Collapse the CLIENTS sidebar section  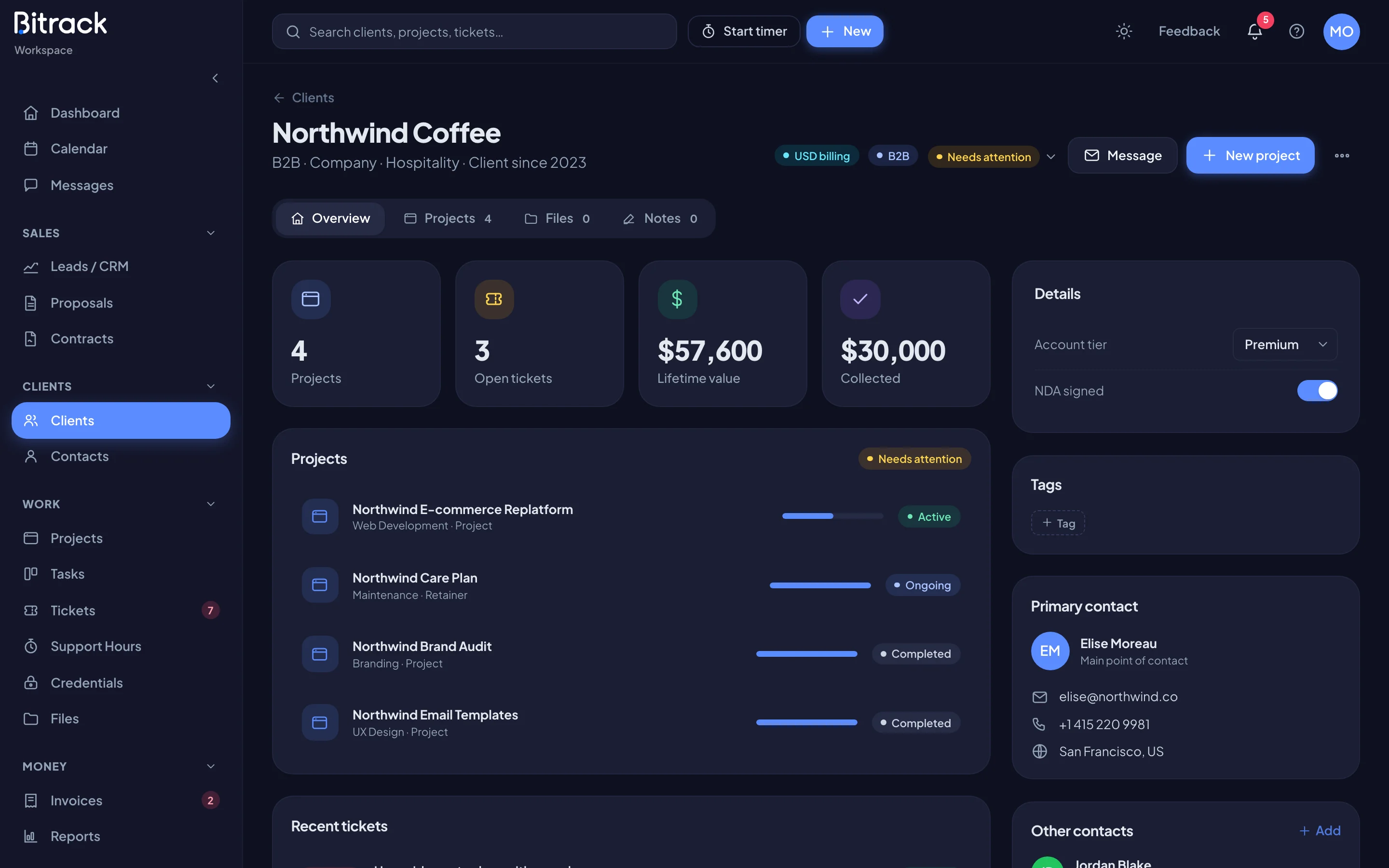211,386
